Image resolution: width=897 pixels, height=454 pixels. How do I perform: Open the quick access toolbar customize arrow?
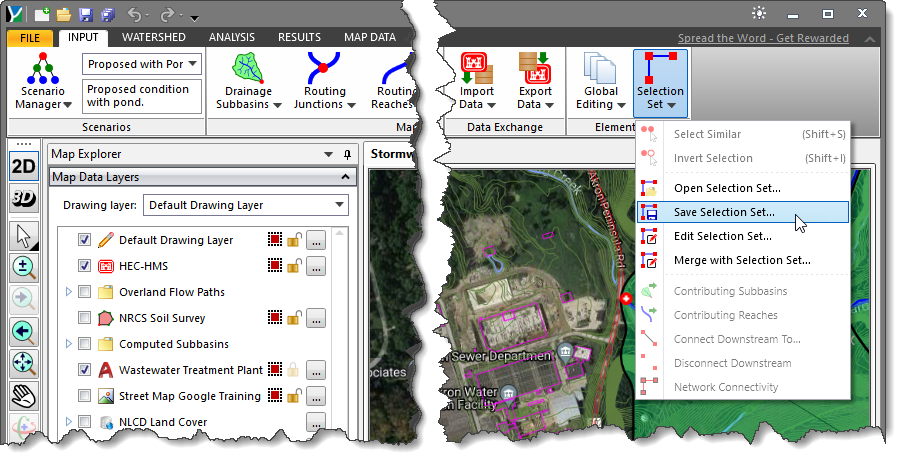(x=195, y=18)
